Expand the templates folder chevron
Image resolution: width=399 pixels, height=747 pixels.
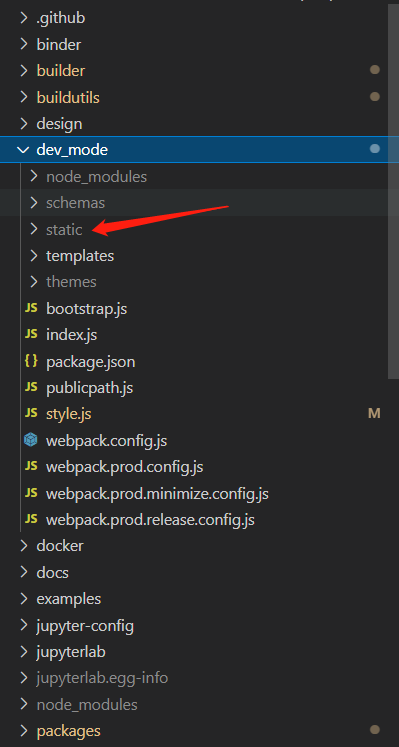tap(33, 256)
